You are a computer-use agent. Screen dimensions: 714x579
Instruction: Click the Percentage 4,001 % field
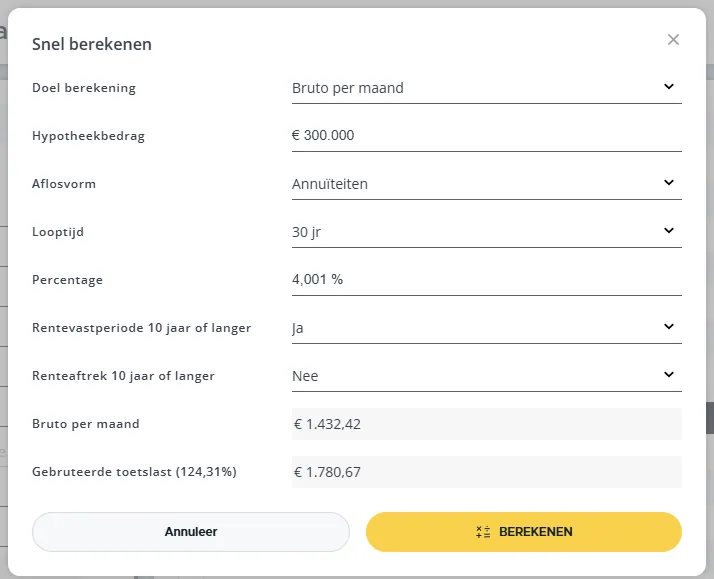pos(486,279)
